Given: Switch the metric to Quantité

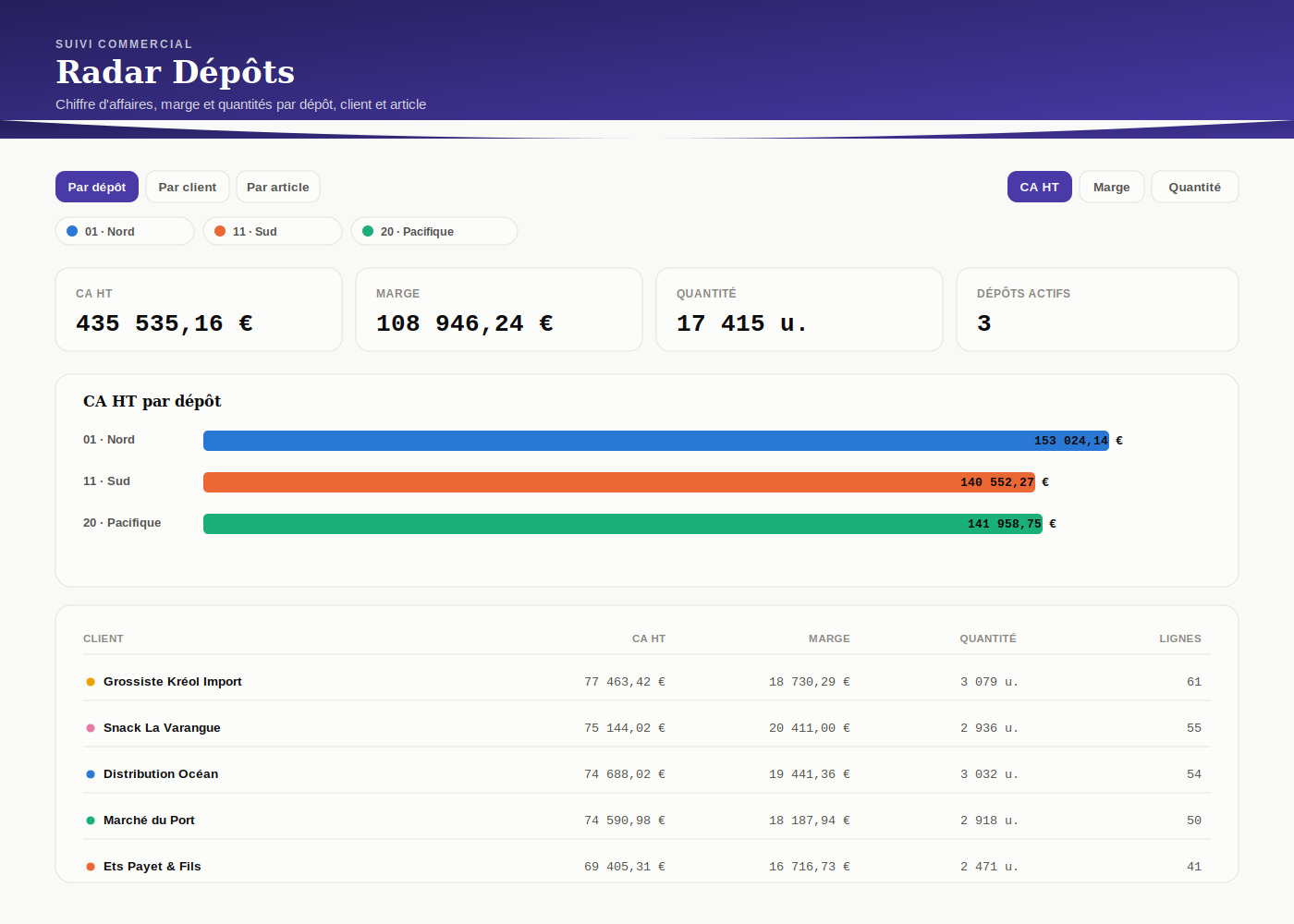Looking at the screenshot, I should (x=1195, y=187).
